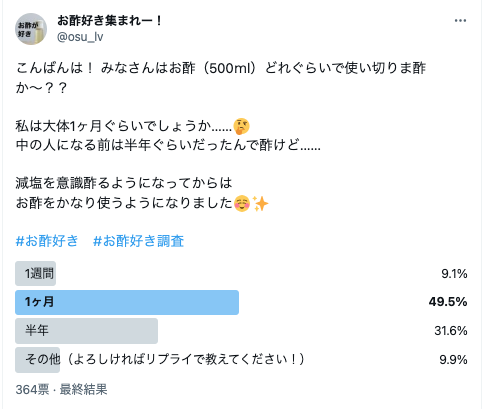Image resolution: width=483 pixels, height=409 pixels.
Task: Select the 半年 poll bar
Action: (86, 331)
